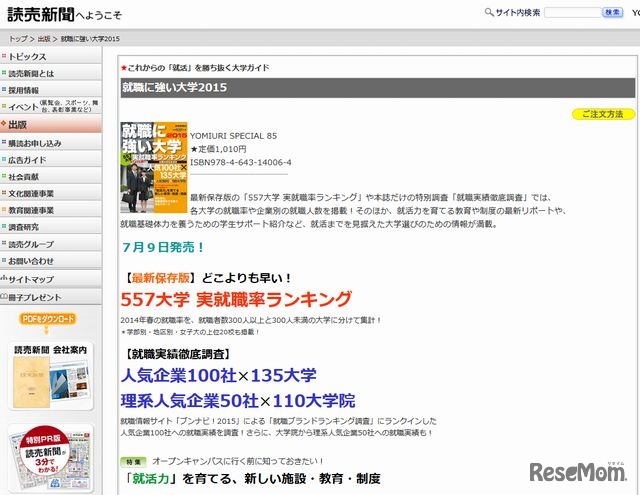Go to トップ in the breadcrumb
Viewport: 640px width, 495px height.
click(18, 39)
